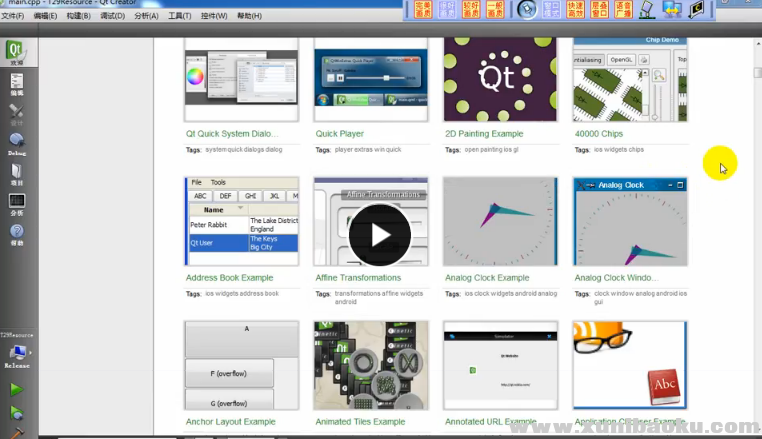Switch to Debug mode in sidebar
The image size is (762, 439).
click(x=16, y=144)
